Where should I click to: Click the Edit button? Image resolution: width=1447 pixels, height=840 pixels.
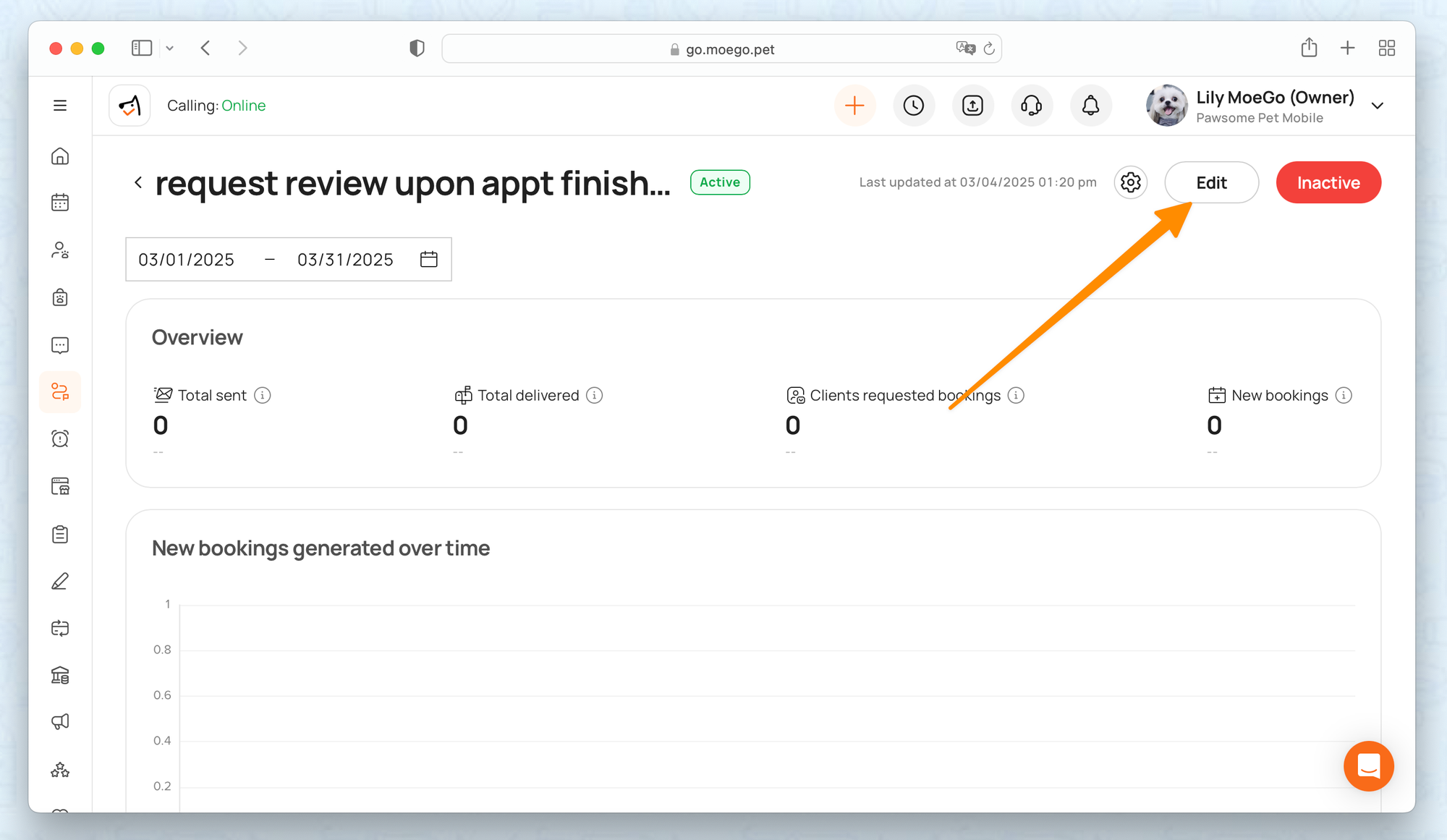[1211, 182]
